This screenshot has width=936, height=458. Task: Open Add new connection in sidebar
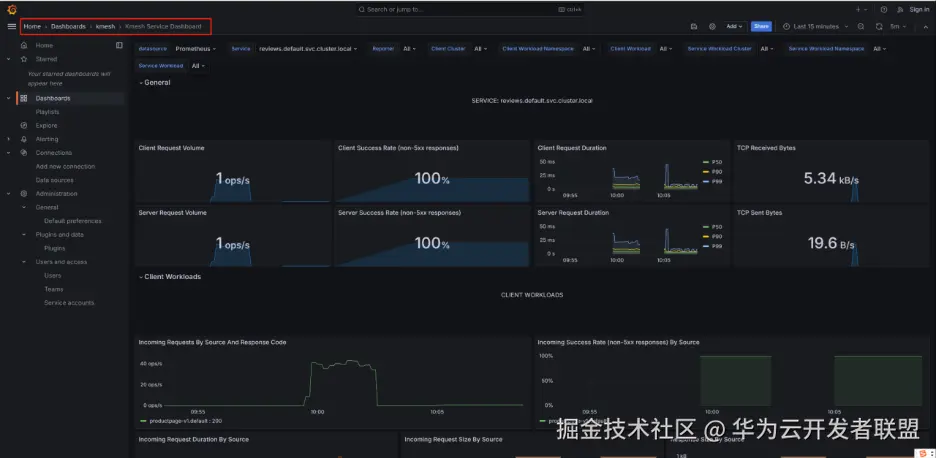coord(65,166)
